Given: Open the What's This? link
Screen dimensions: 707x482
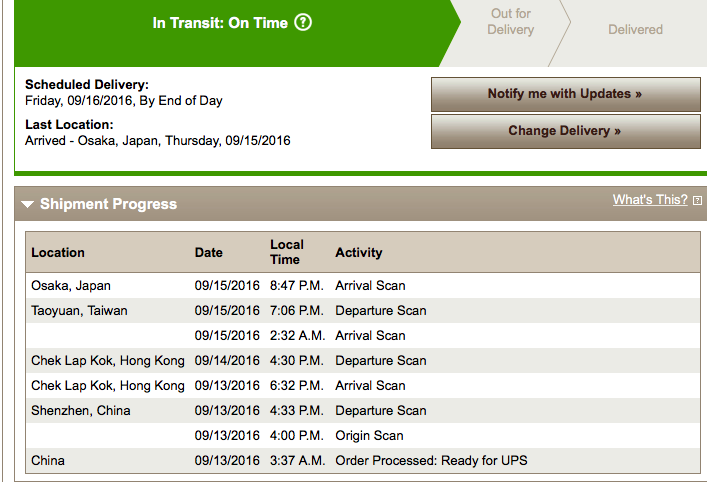Looking at the screenshot, I should (x=650, y=200).
